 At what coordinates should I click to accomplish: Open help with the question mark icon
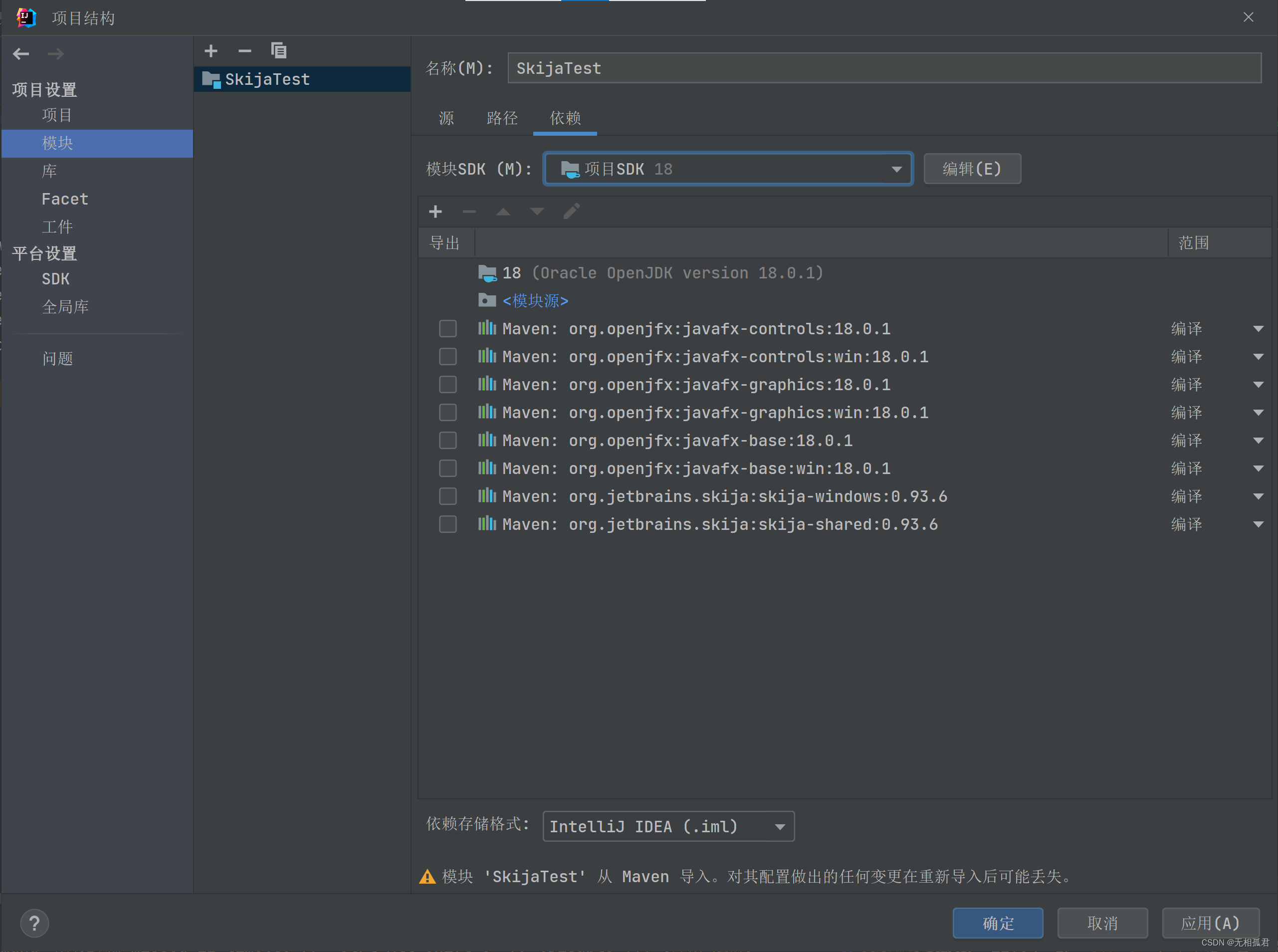click(34, 923)
